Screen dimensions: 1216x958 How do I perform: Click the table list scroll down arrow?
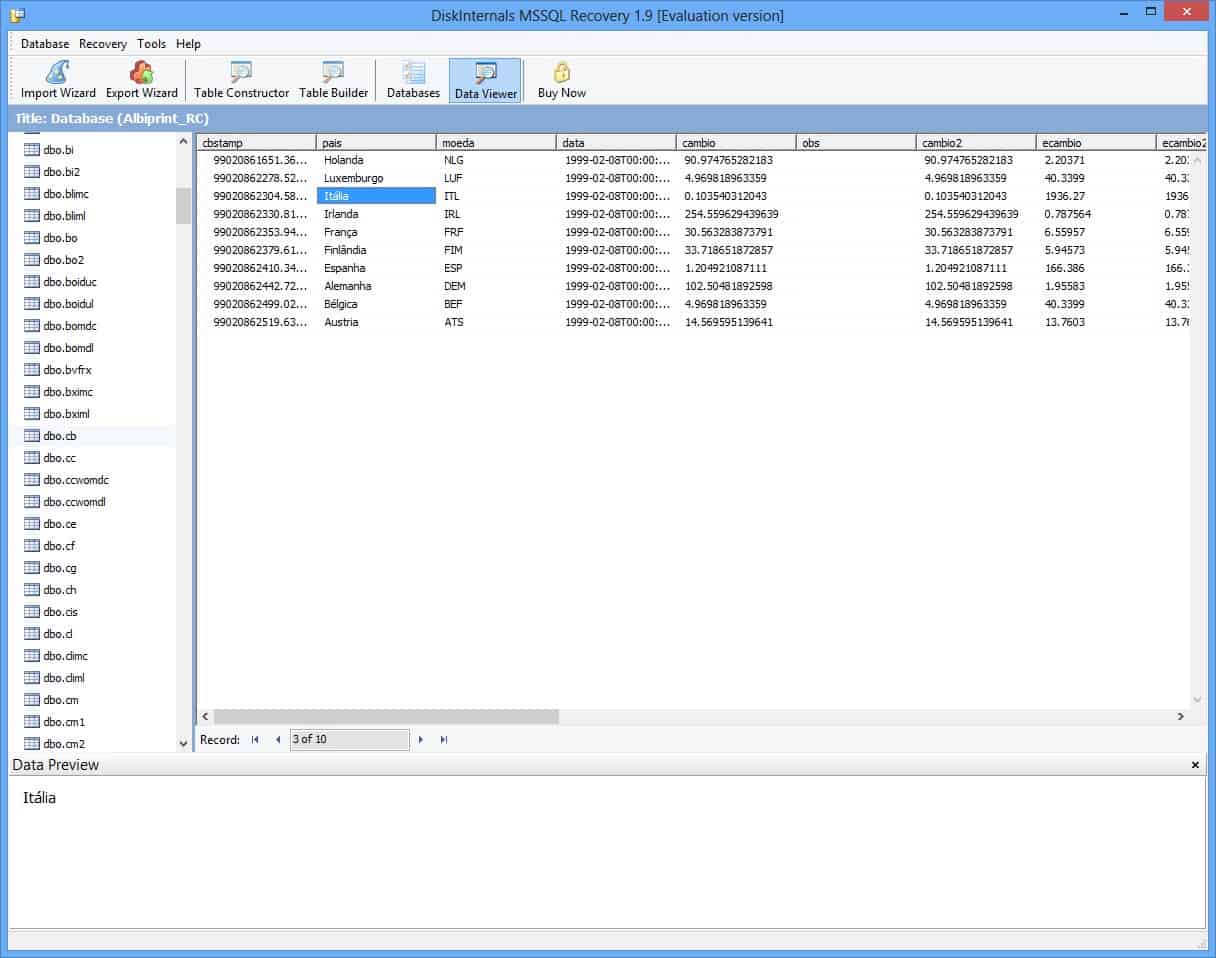coord(183,743)
